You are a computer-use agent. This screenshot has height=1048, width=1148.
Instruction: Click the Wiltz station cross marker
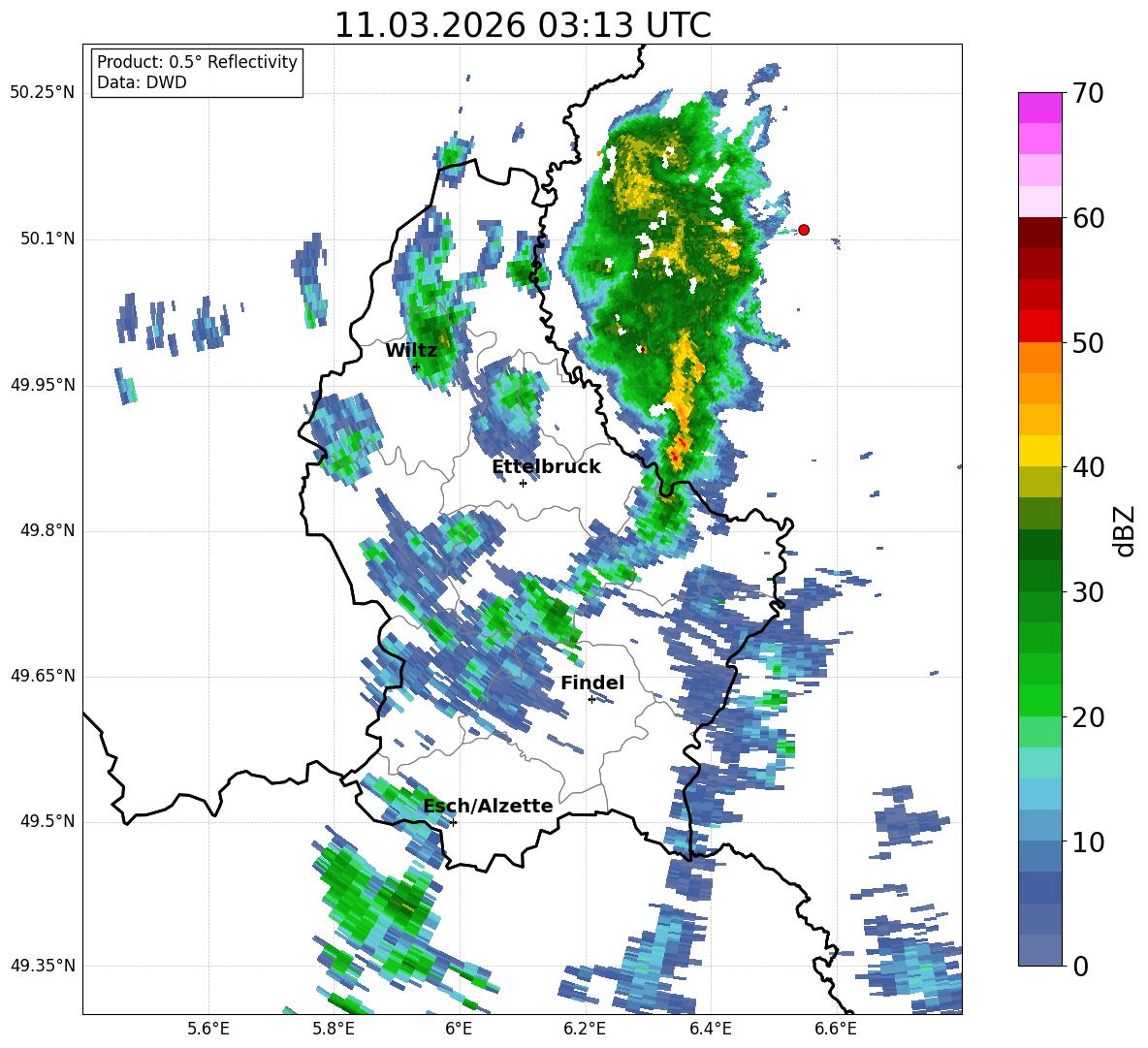click(416, 367)
